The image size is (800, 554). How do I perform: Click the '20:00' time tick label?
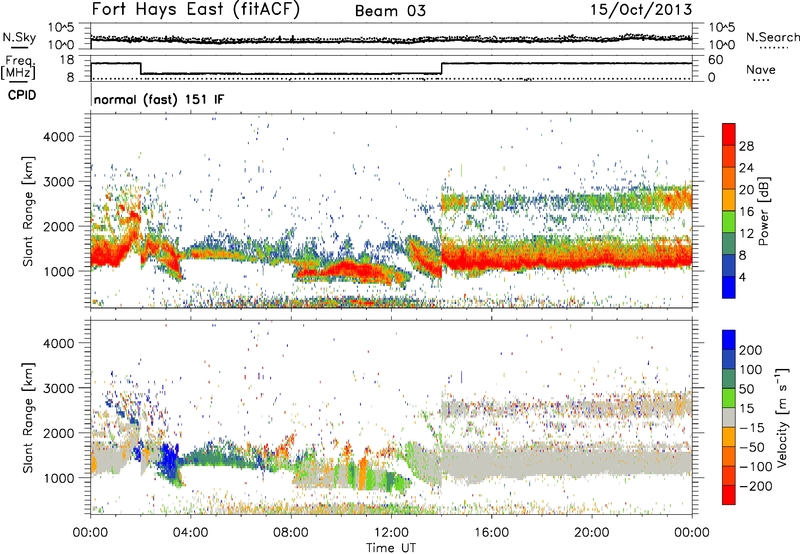click(x=591, y=533)
